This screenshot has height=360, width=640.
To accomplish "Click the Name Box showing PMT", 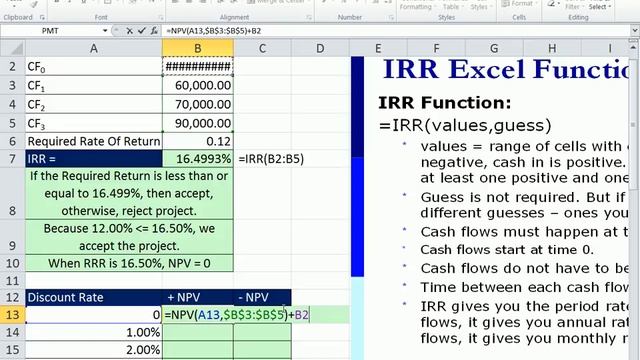I will 51,31.
